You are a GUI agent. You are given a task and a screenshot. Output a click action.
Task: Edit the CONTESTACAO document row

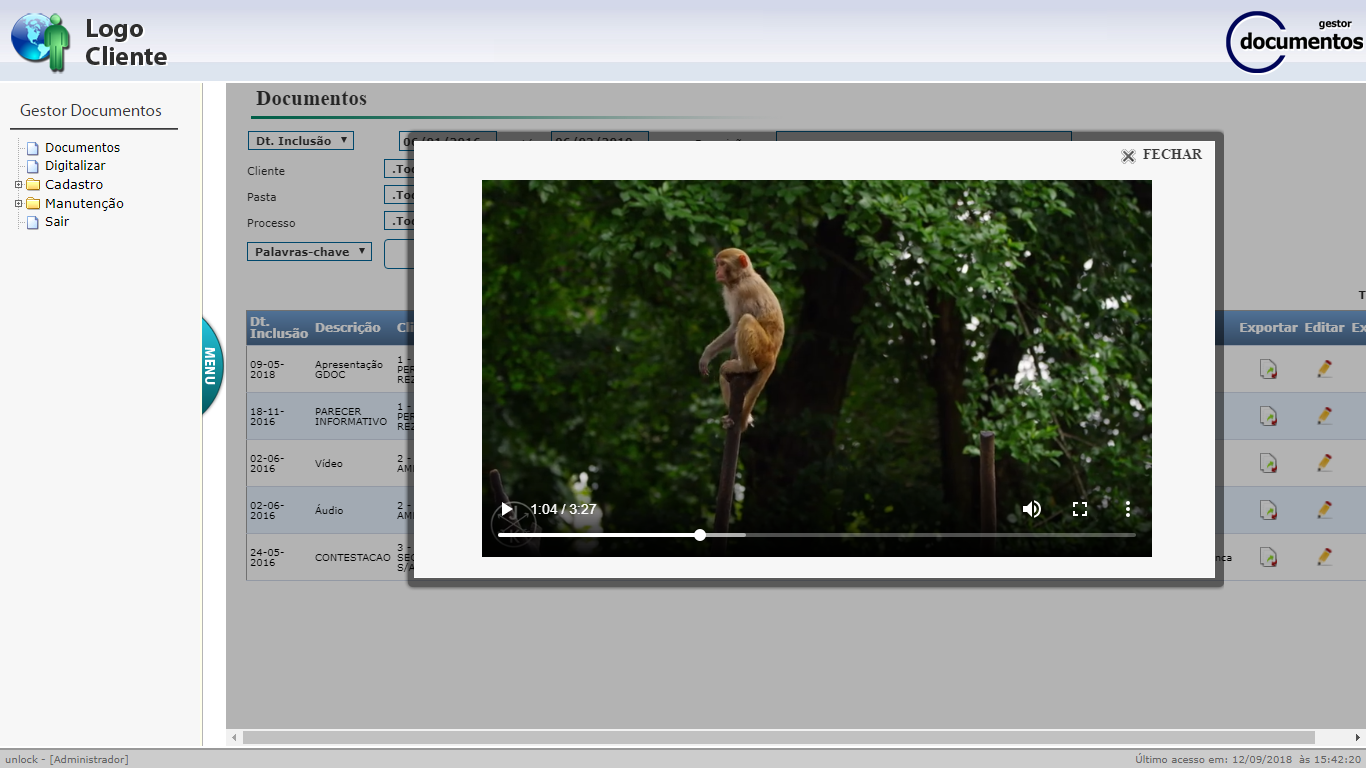1325,557
